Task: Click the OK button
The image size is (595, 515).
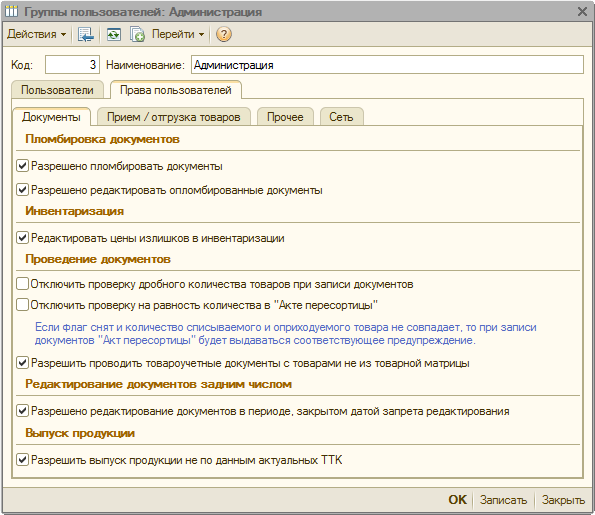Action: 457,499
